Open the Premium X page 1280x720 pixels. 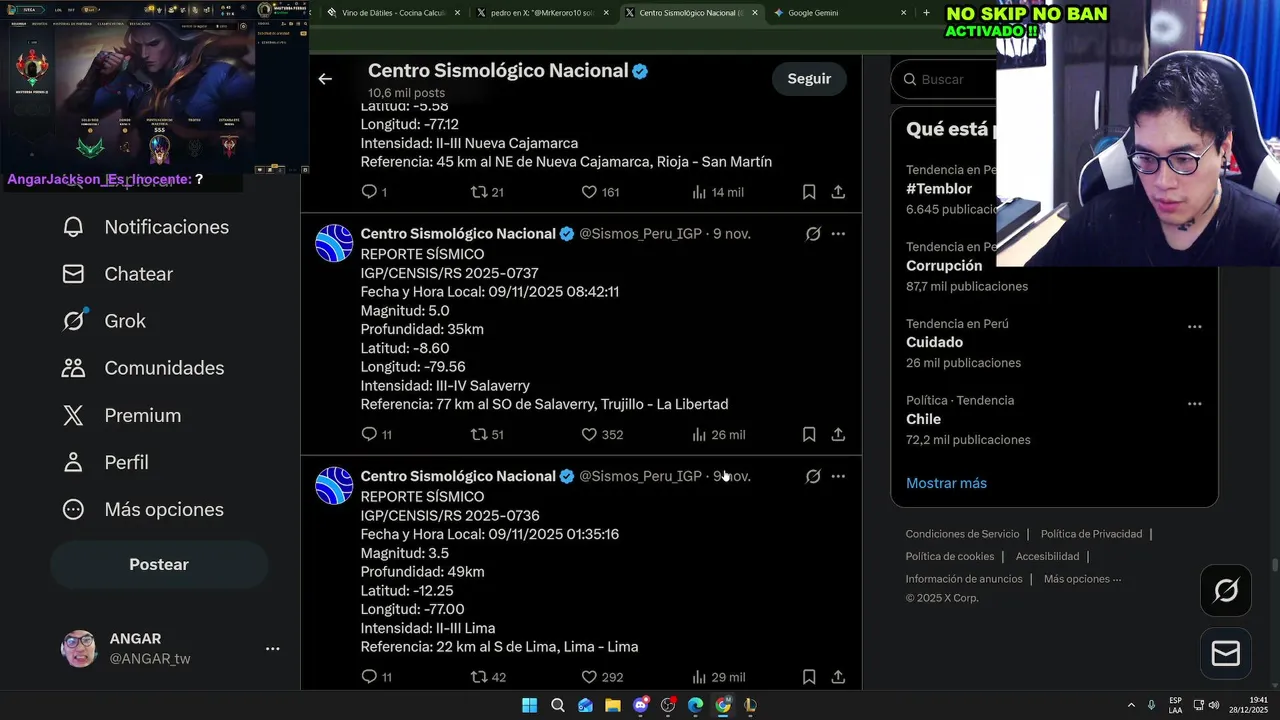[121, 415]
